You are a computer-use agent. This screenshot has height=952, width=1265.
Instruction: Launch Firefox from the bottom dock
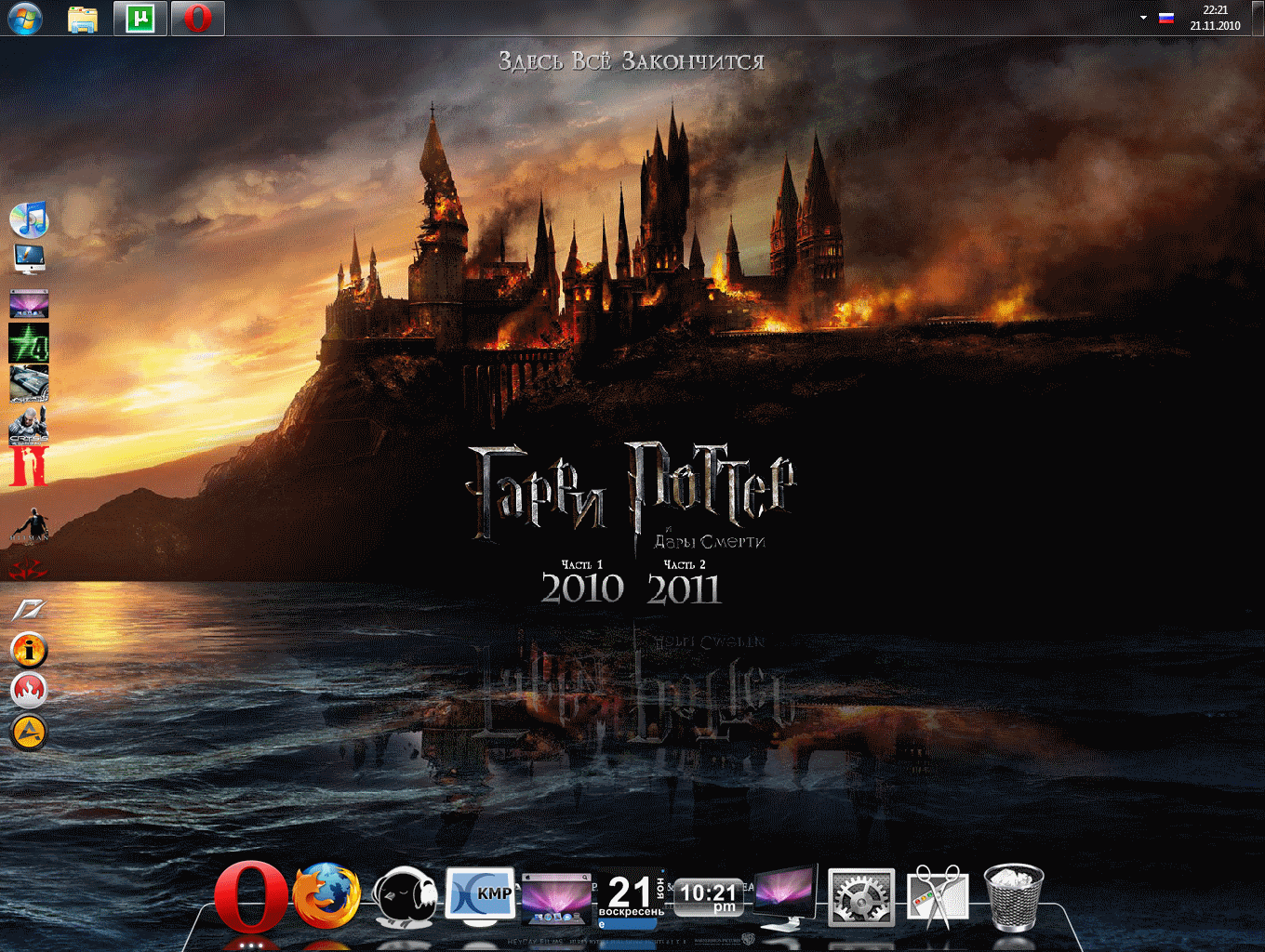point(326,897)
